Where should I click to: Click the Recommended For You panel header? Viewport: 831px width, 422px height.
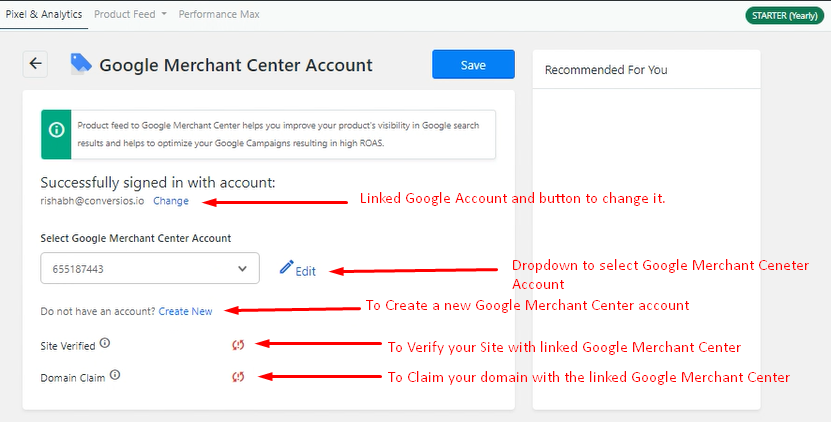[x=647, y=69]
